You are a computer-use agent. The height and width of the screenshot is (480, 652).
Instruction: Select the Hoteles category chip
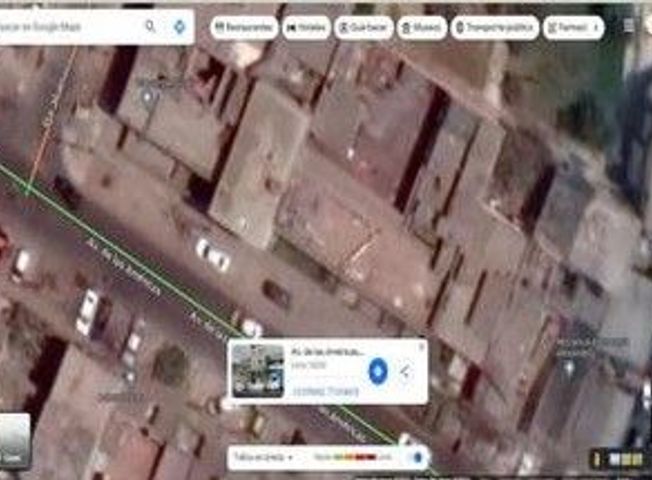[306, 27]
